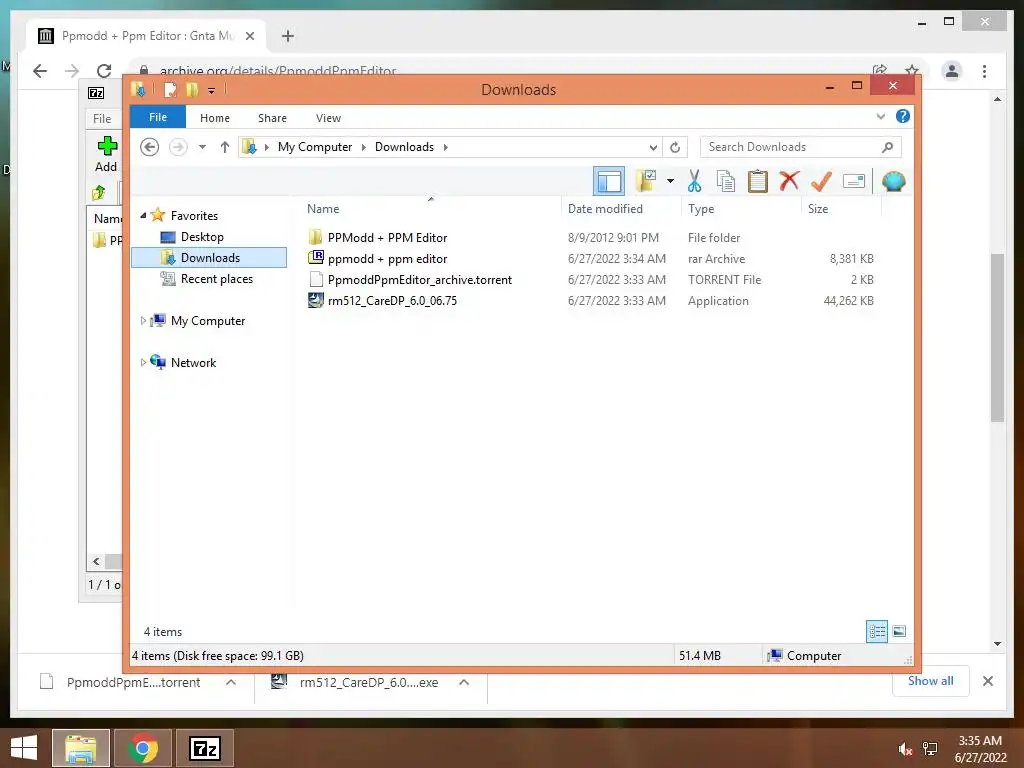The height and width of the screenshot is (768, 1024).
Task: Click the Add button in 7-Zip window
Action: point(106,154)
